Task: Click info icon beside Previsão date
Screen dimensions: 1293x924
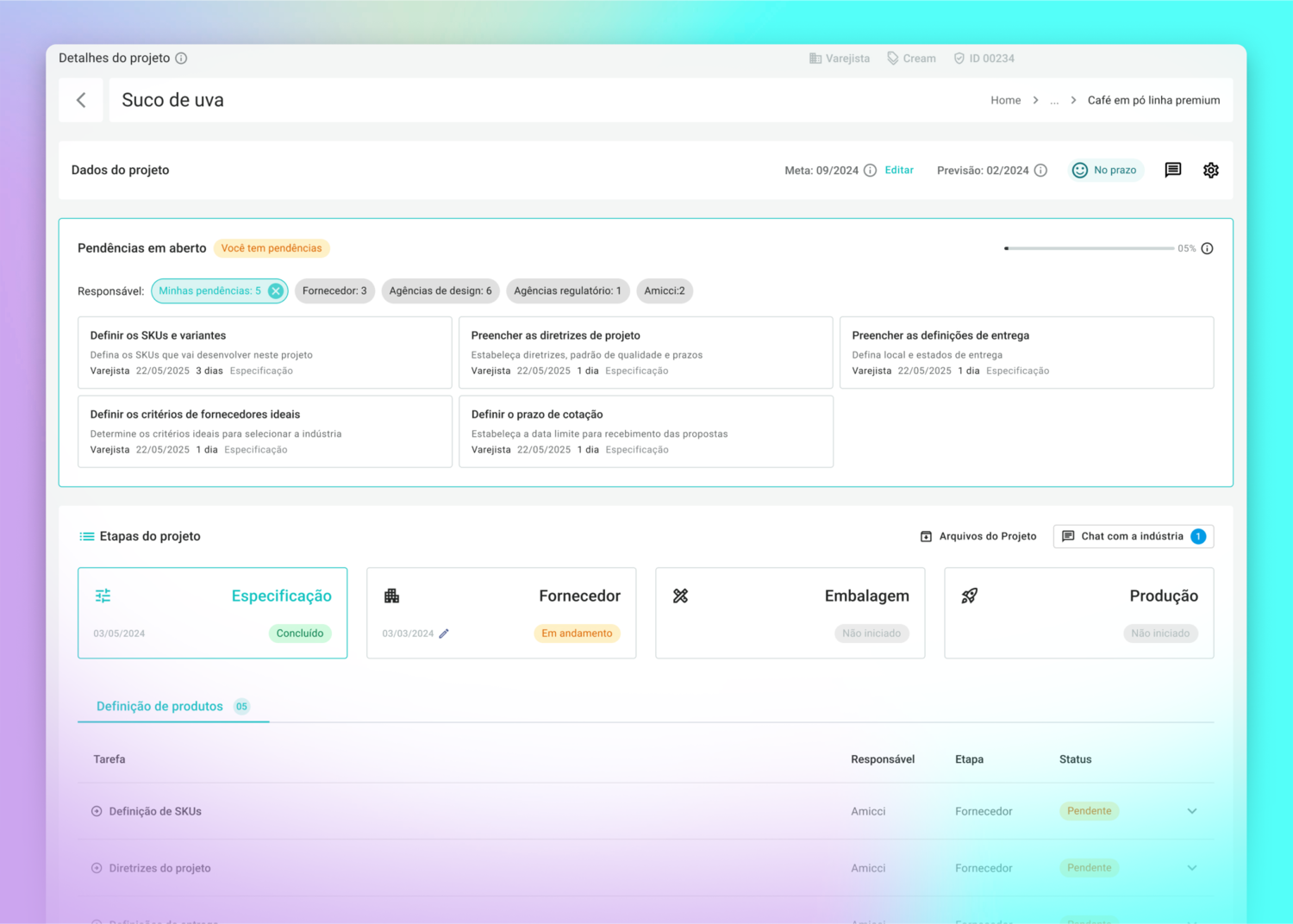Action: [1040, 171]
